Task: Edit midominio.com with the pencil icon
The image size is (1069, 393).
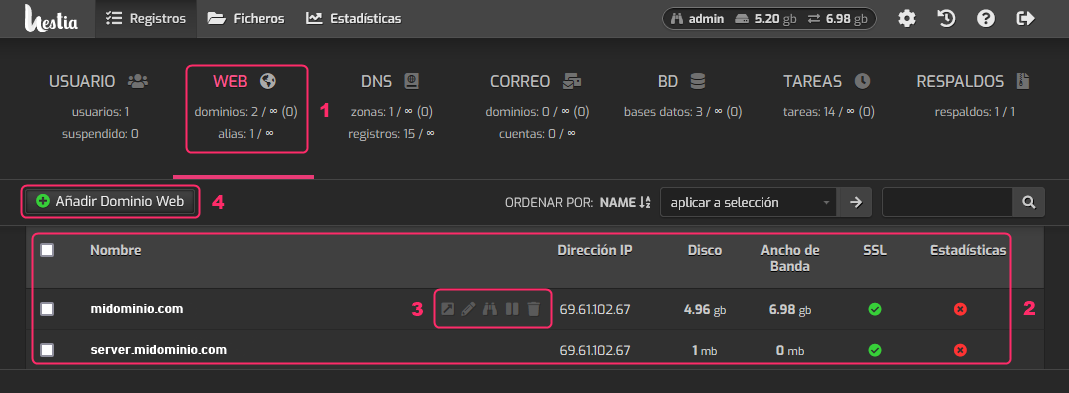Action: [468, 309]
